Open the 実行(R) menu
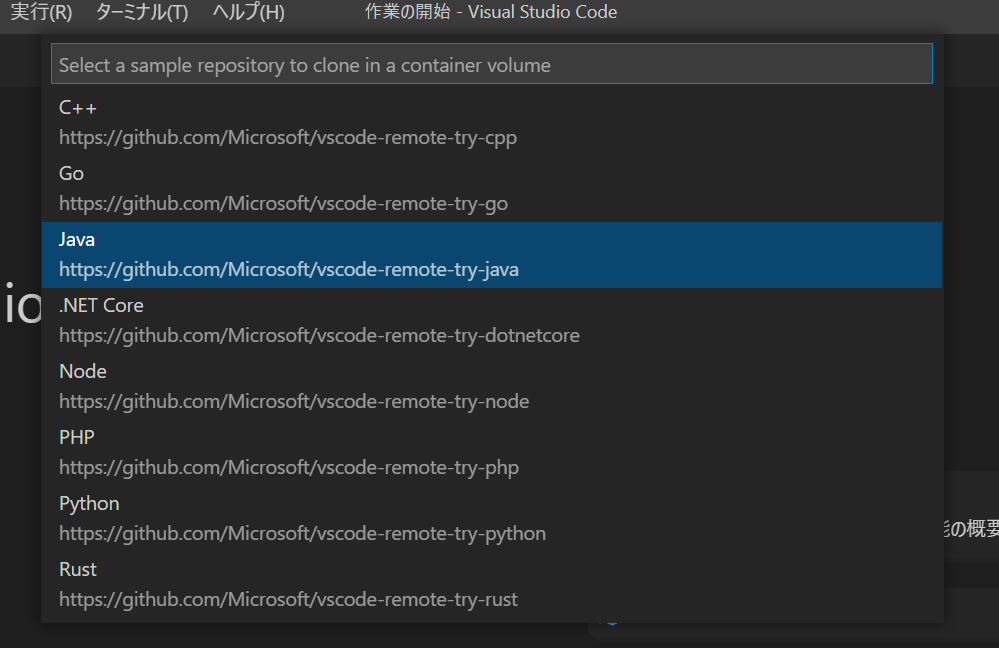The height and width of the screenshot is (648, 999). point(41,12)
